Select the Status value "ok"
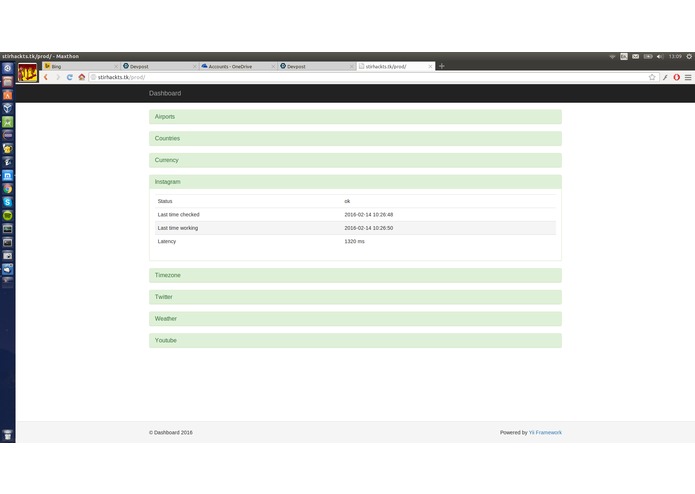 [x=347, y=201]
